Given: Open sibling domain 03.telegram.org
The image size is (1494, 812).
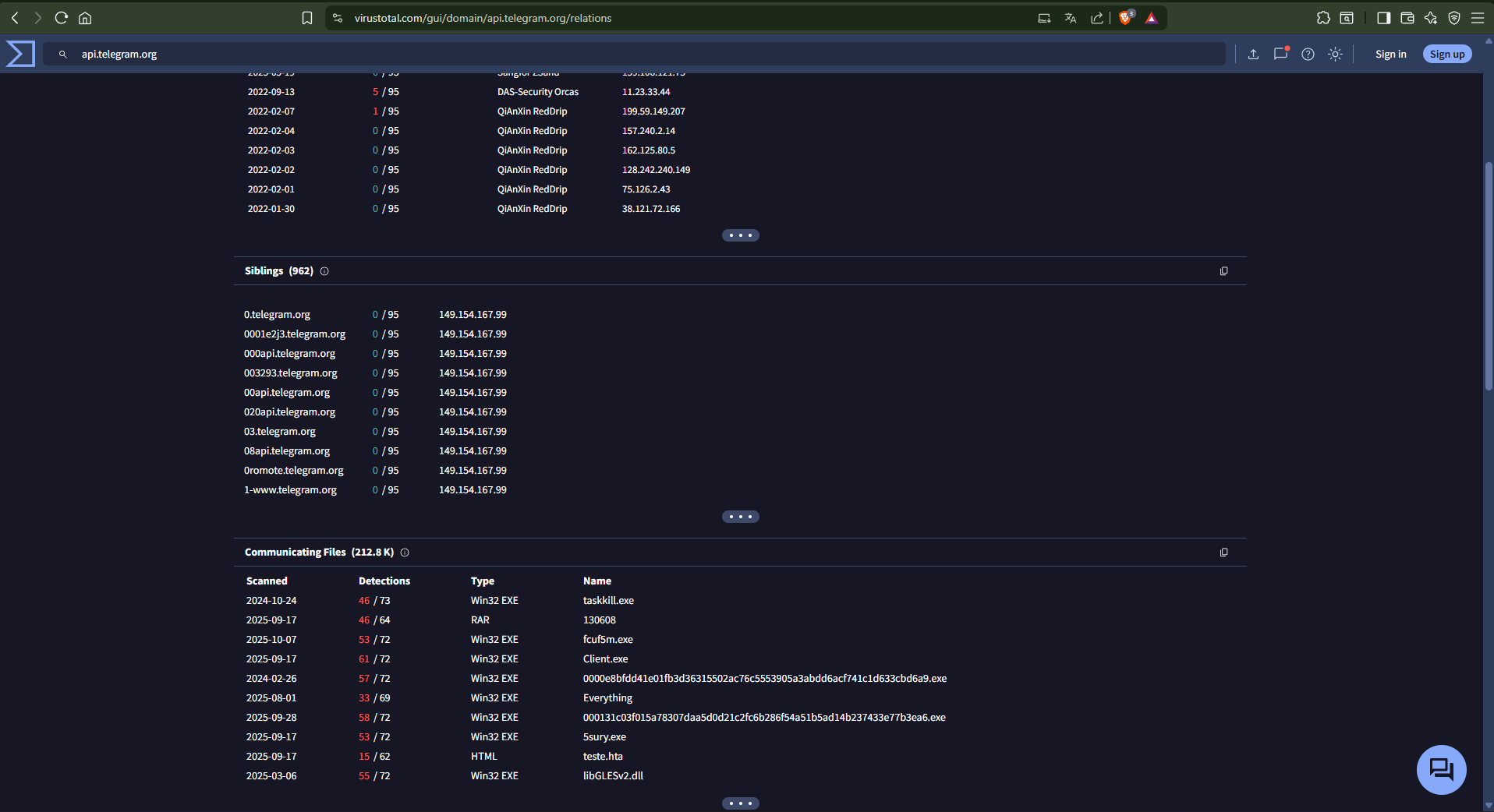Looking at the screenshot, I should [279, 432].
